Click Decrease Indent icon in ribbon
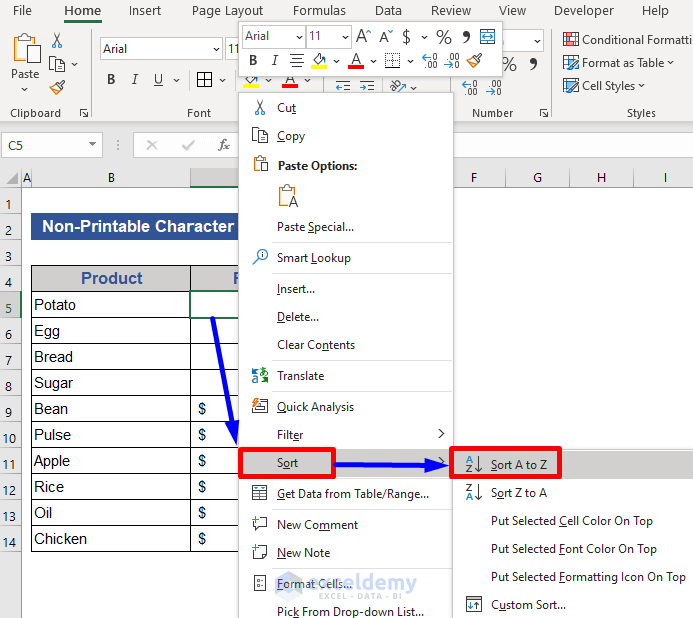The height and width of the screenshot is (618, 693). point(343,85)
